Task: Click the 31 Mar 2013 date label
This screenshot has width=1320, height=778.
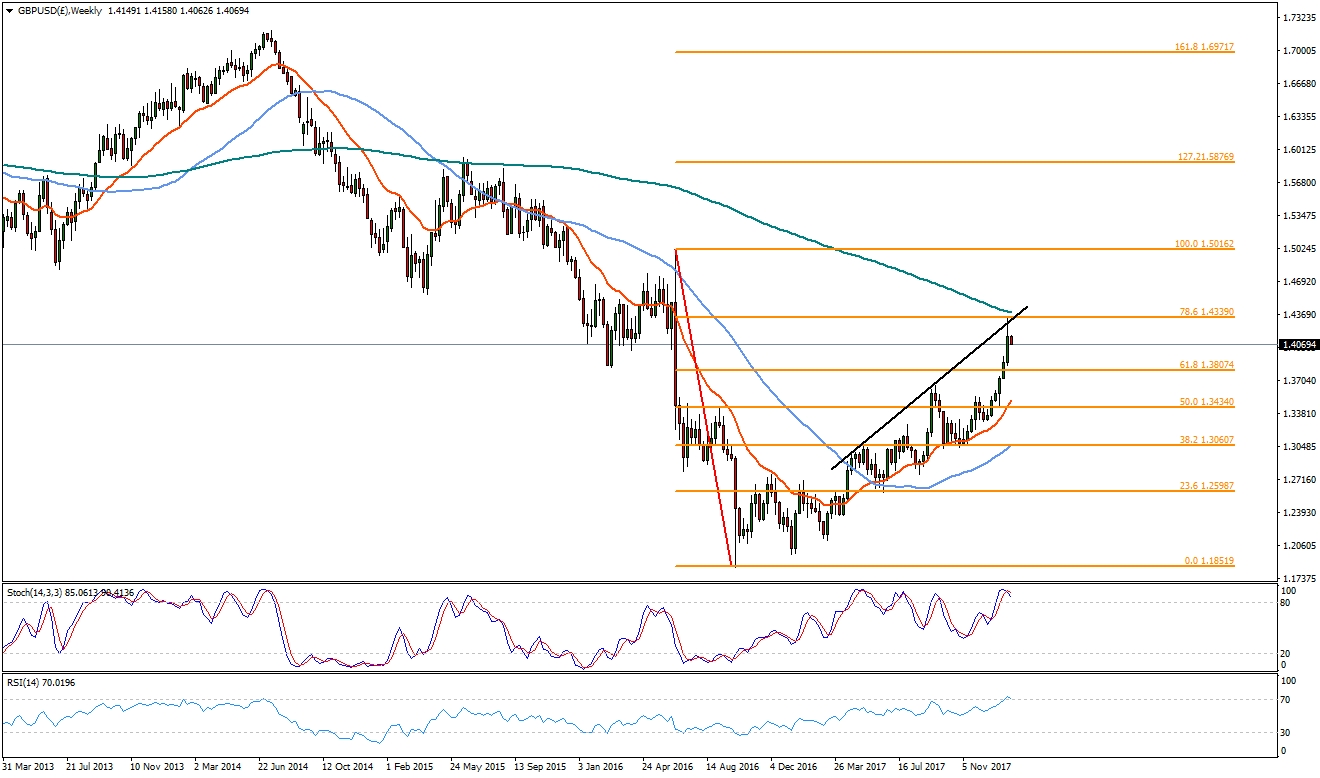Action: click(x=27, y=768)
